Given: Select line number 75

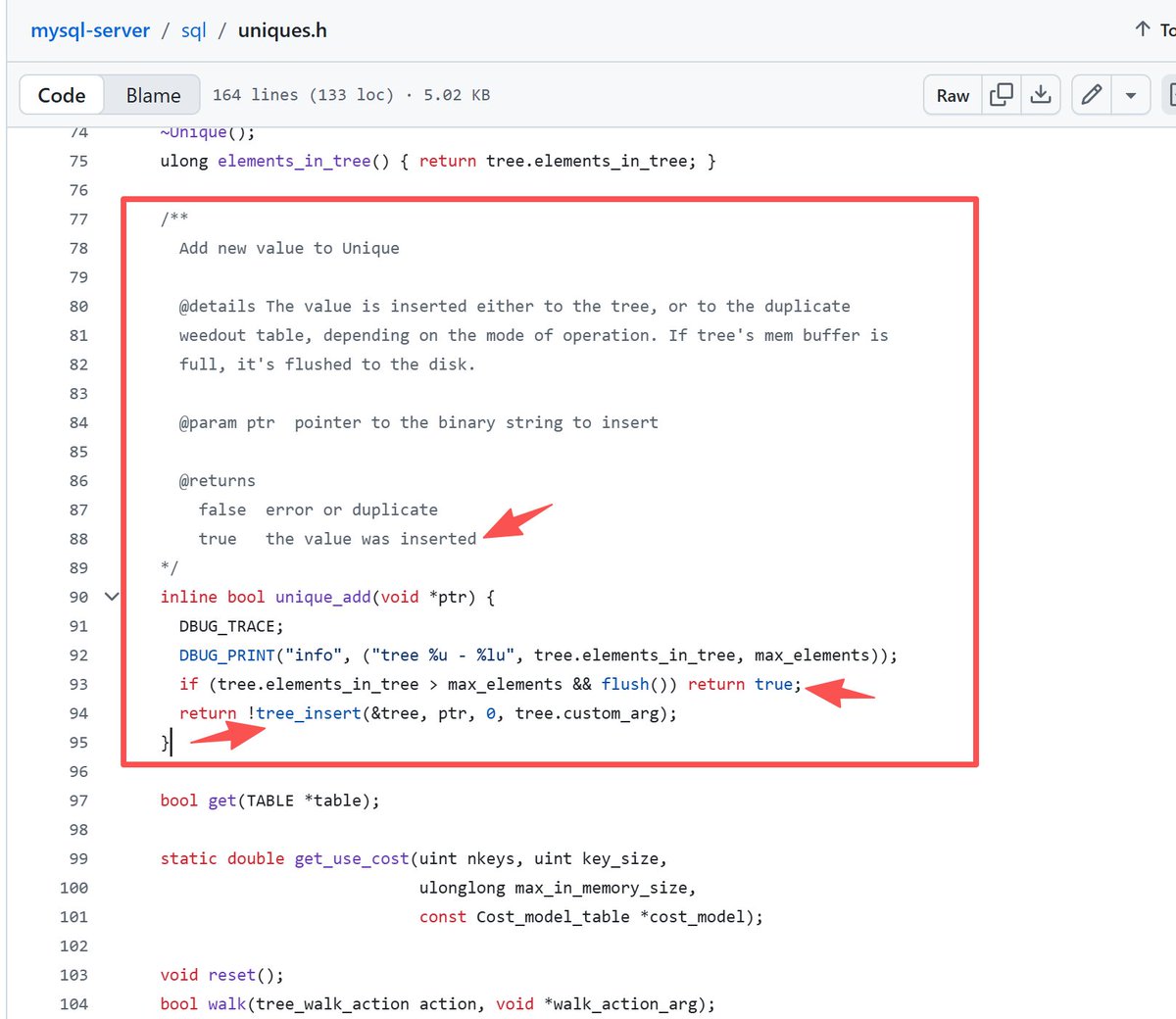Looking at the screenshot, I should click(78, 161).
